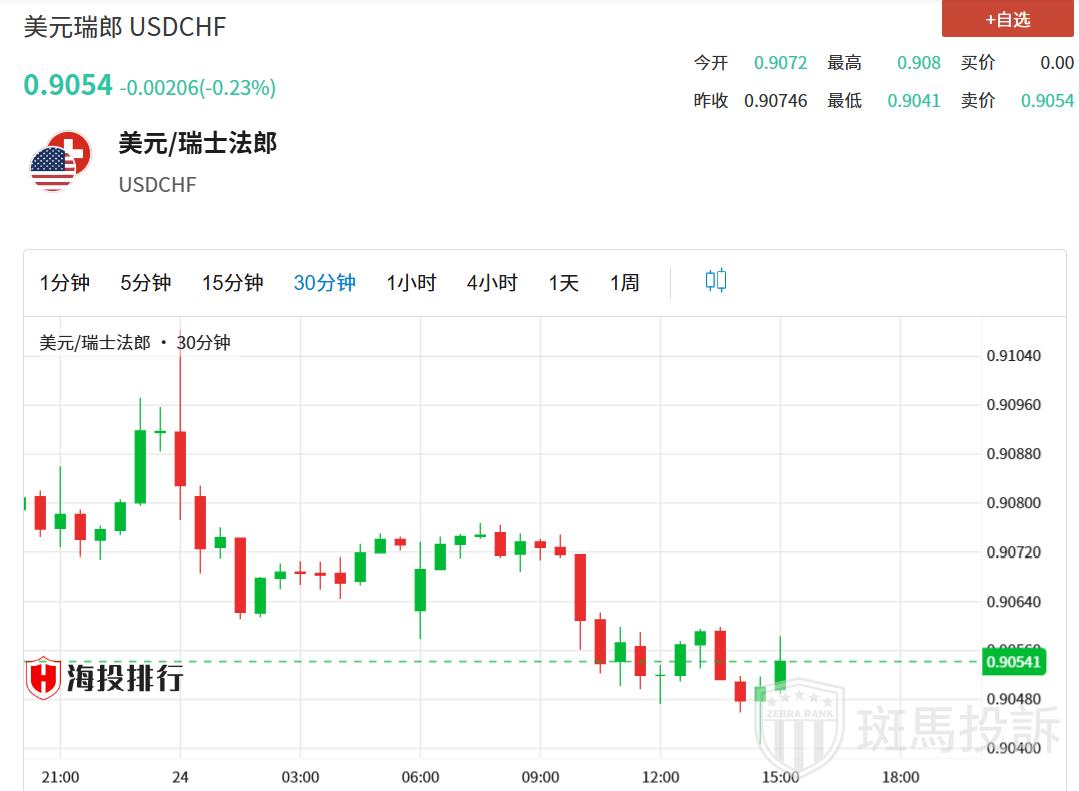
Task: Click the 0.91040 price axis label
Action: click(x=1014, y=356)
